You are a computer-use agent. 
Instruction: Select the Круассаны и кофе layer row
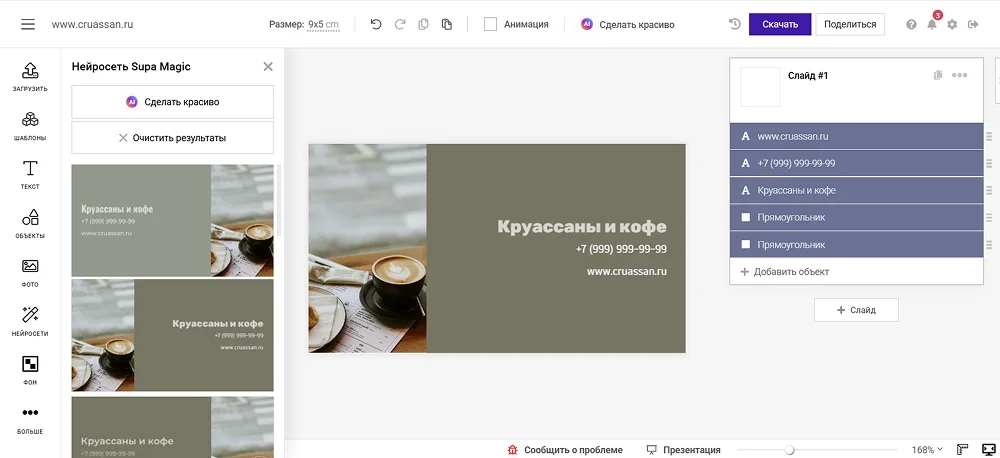(x=857, y=190)
